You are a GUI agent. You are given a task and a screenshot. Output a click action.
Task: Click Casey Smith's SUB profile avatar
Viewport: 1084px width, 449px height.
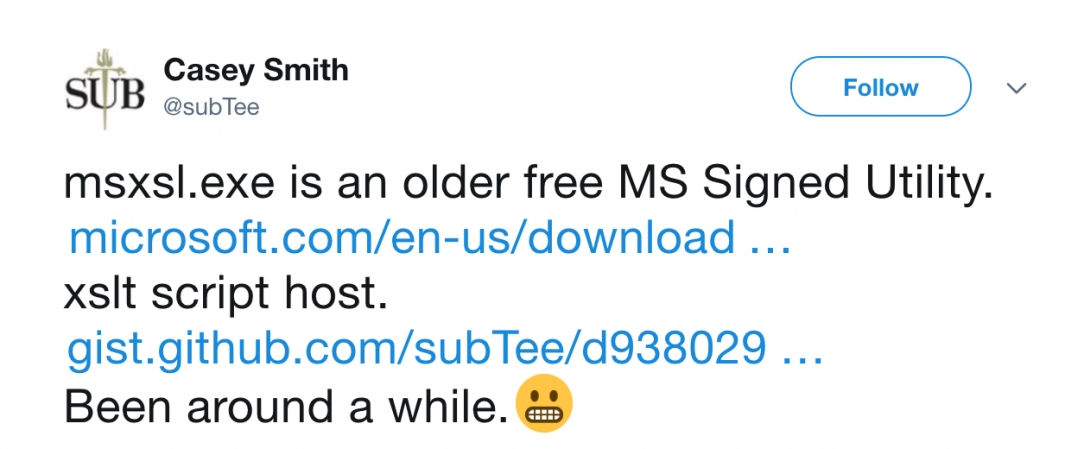coord(105,88)
